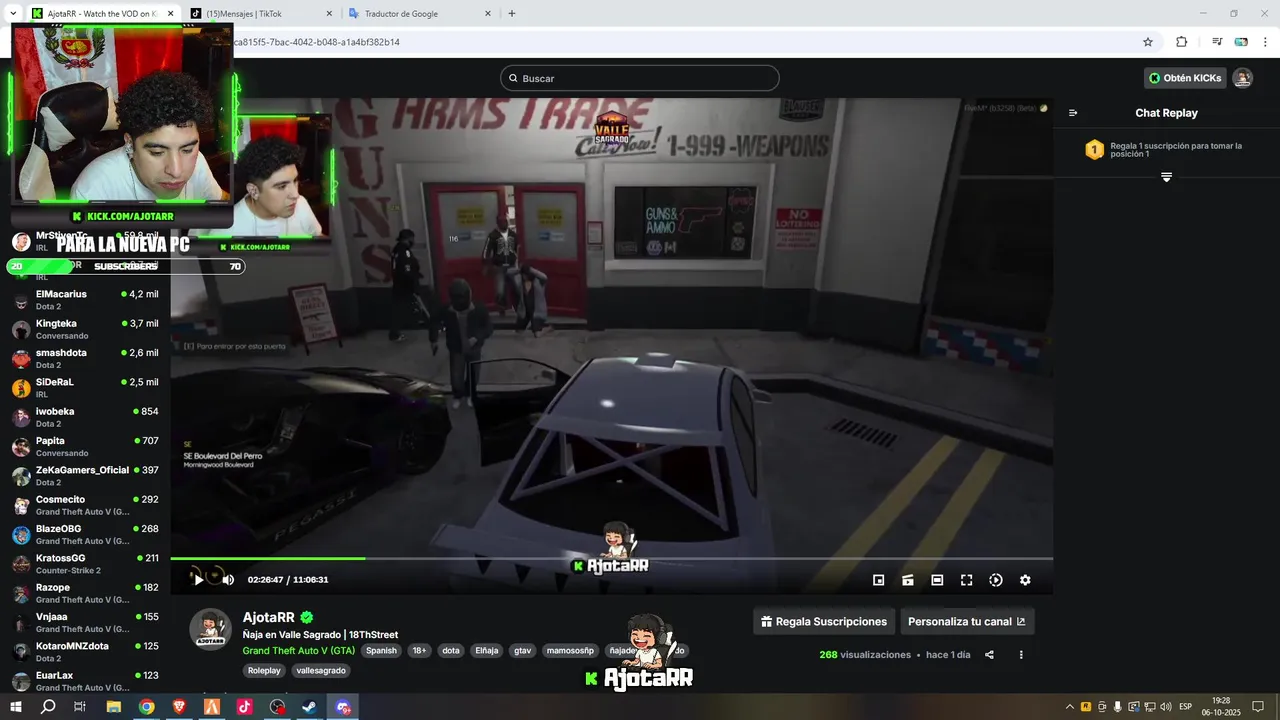Open TikTok app from taskbar

[245, 707]
